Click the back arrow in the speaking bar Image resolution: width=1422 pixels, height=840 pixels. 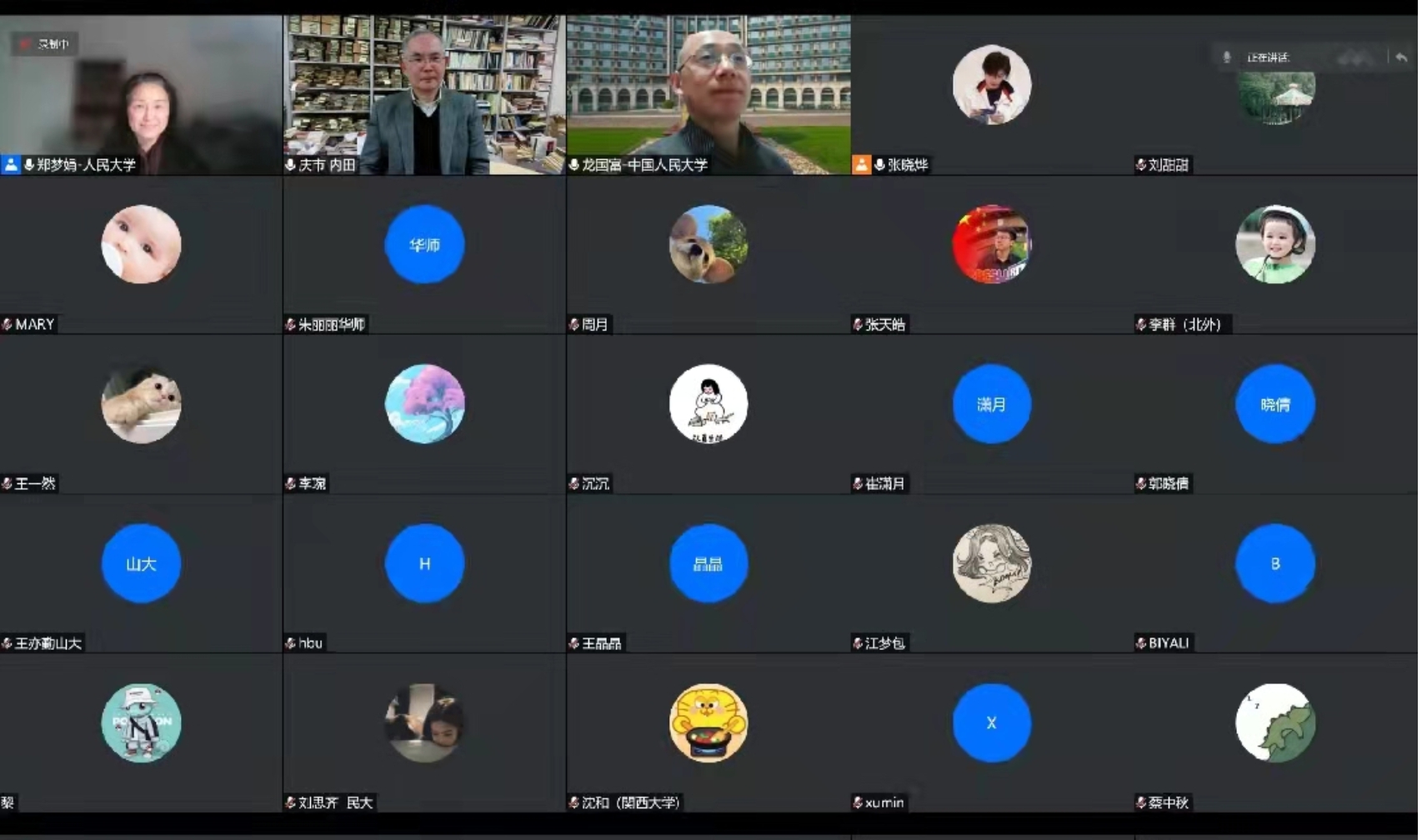[x=1400, y=57]
